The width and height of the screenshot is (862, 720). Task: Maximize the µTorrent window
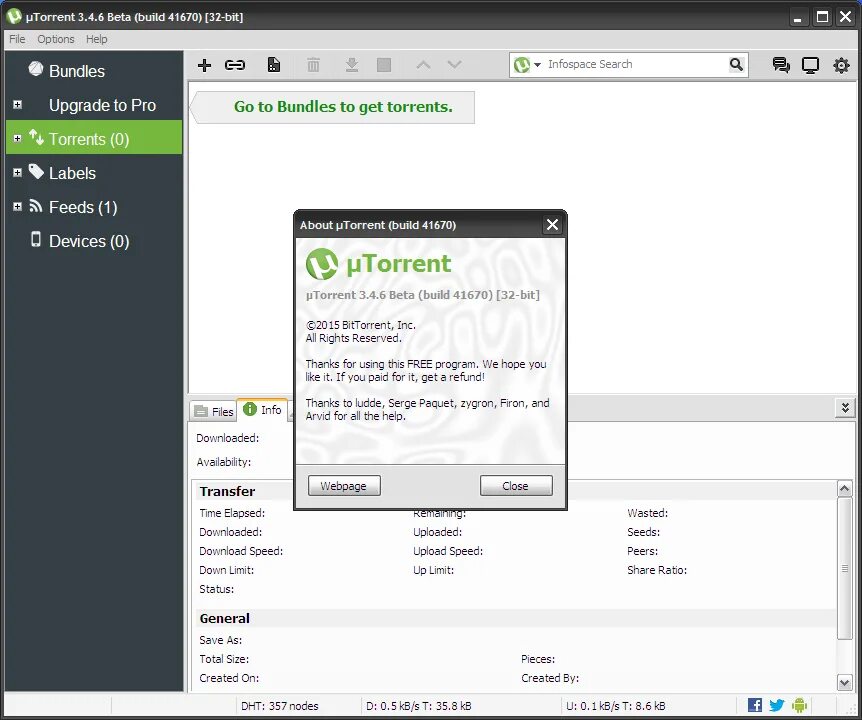coord(822,17)
